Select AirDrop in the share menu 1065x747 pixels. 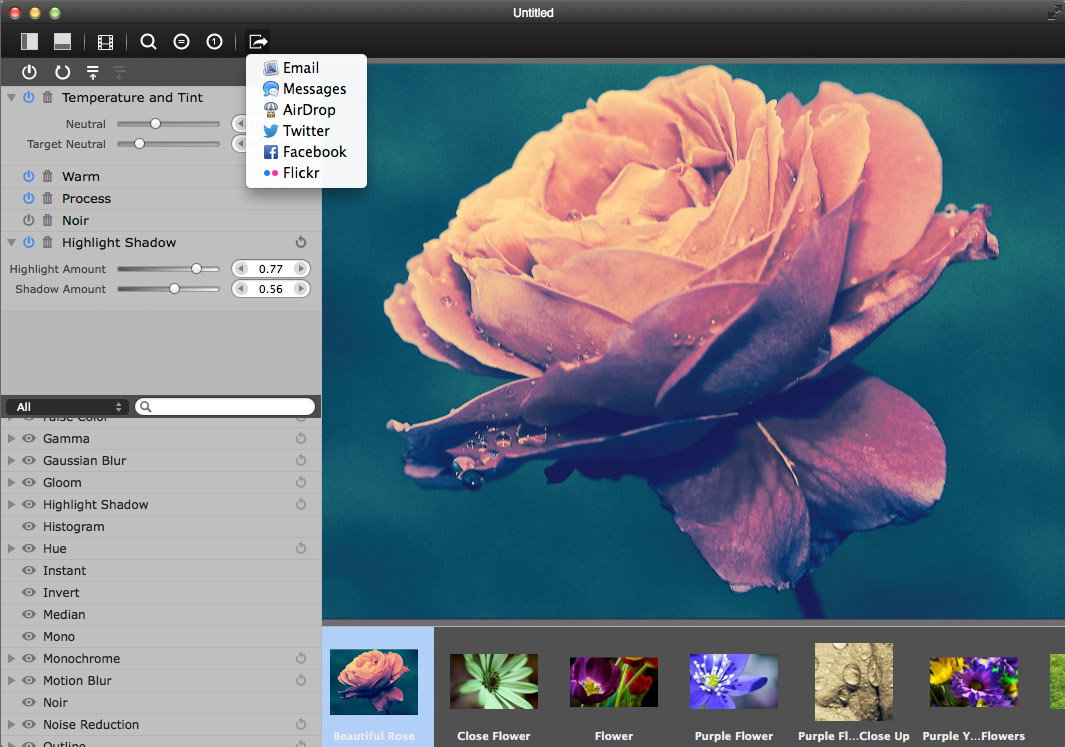click(308, 110)
